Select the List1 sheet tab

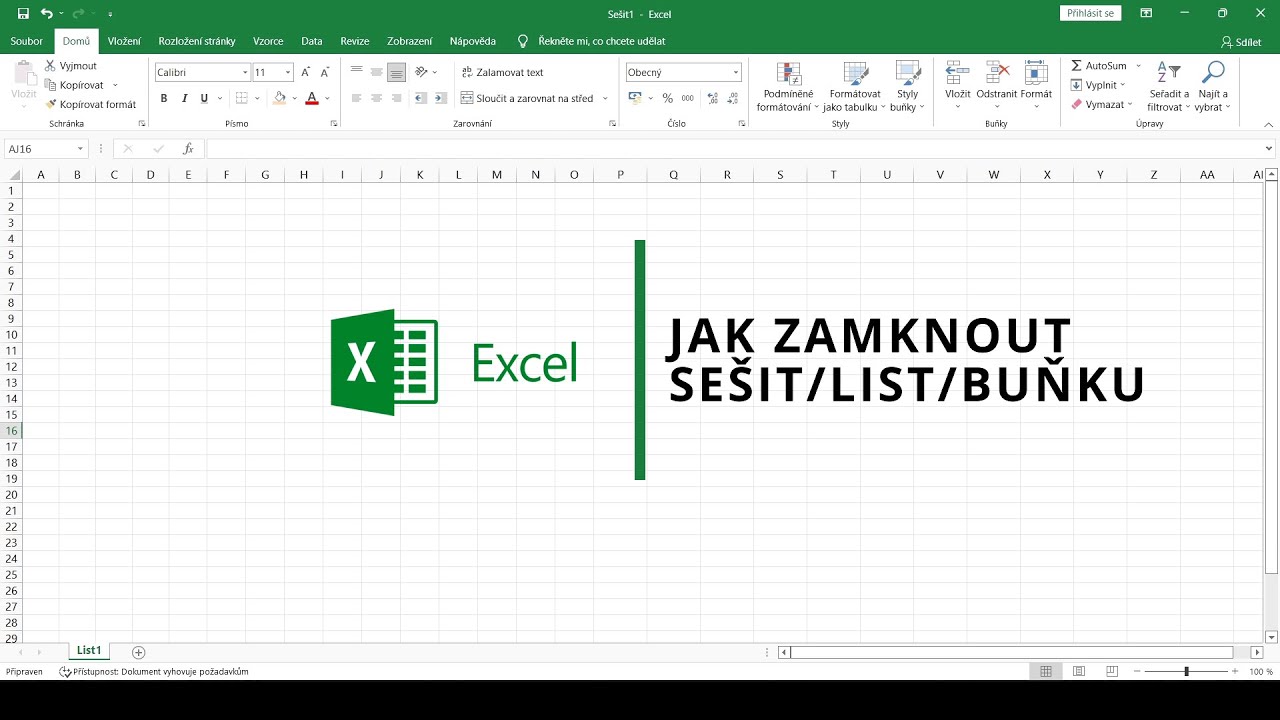89,651
